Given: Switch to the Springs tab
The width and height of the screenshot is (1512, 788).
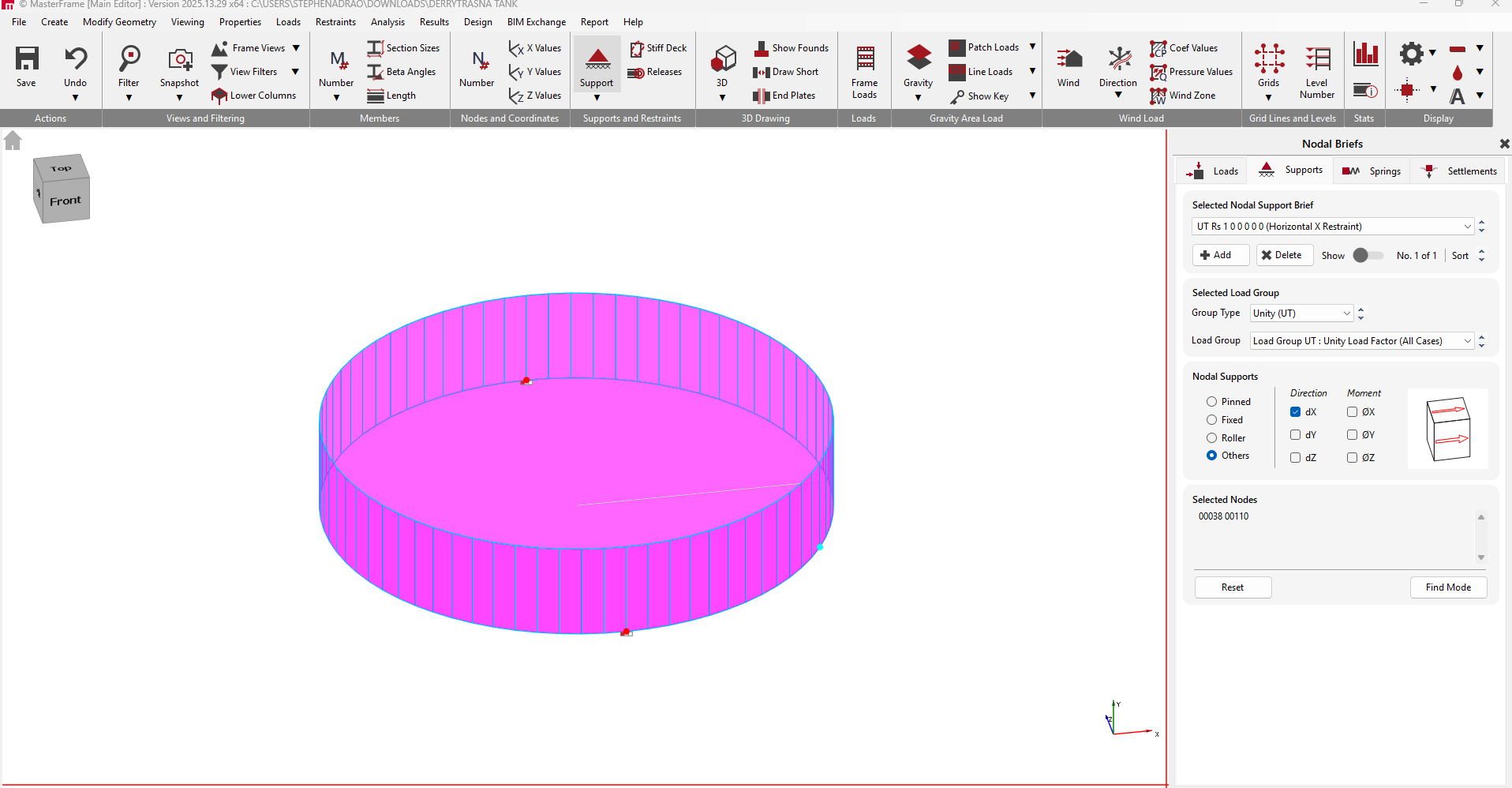Looking at the screenshot, I should [1372, 171].
